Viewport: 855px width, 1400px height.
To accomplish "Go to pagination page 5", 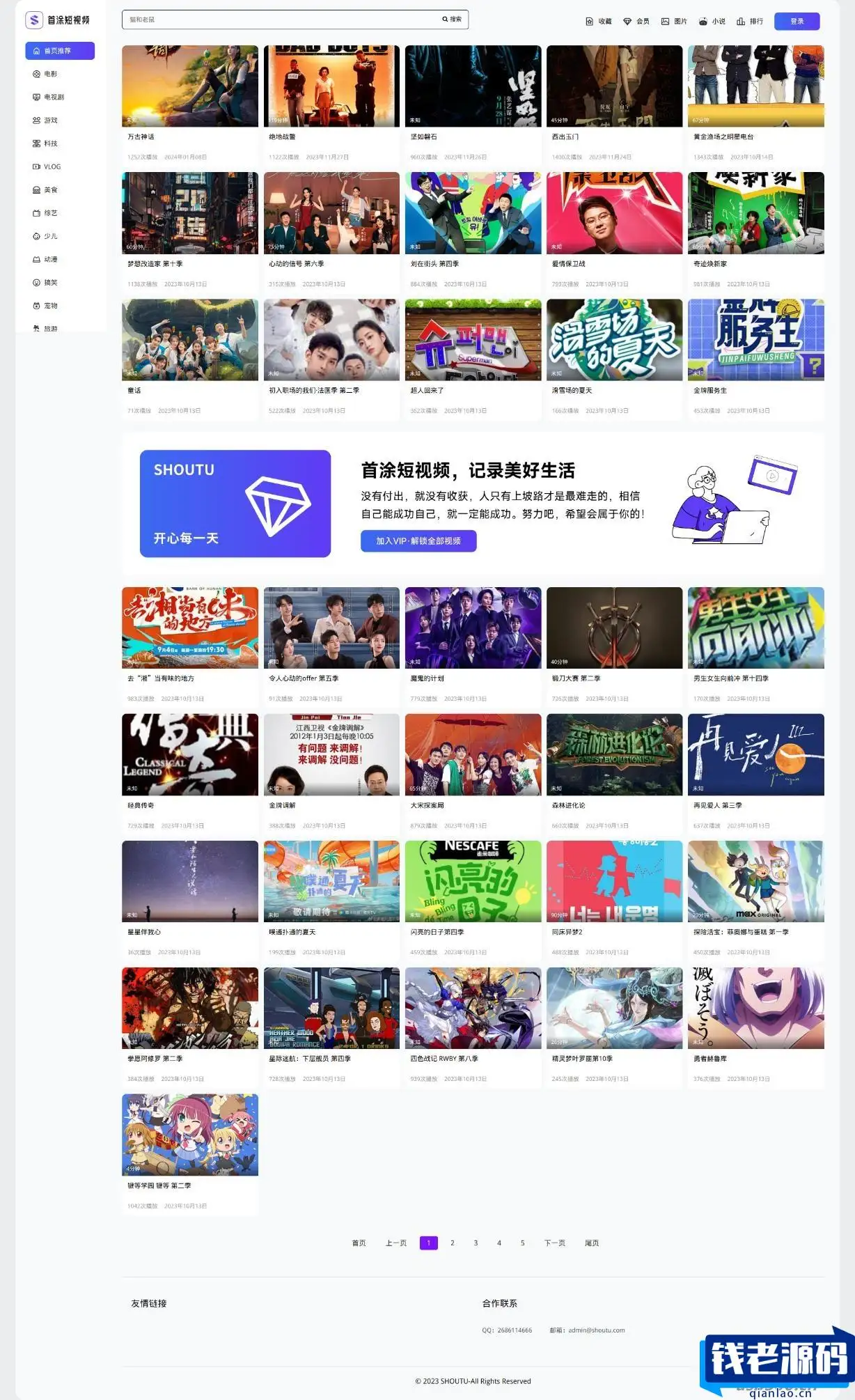I will (522, 1243).
